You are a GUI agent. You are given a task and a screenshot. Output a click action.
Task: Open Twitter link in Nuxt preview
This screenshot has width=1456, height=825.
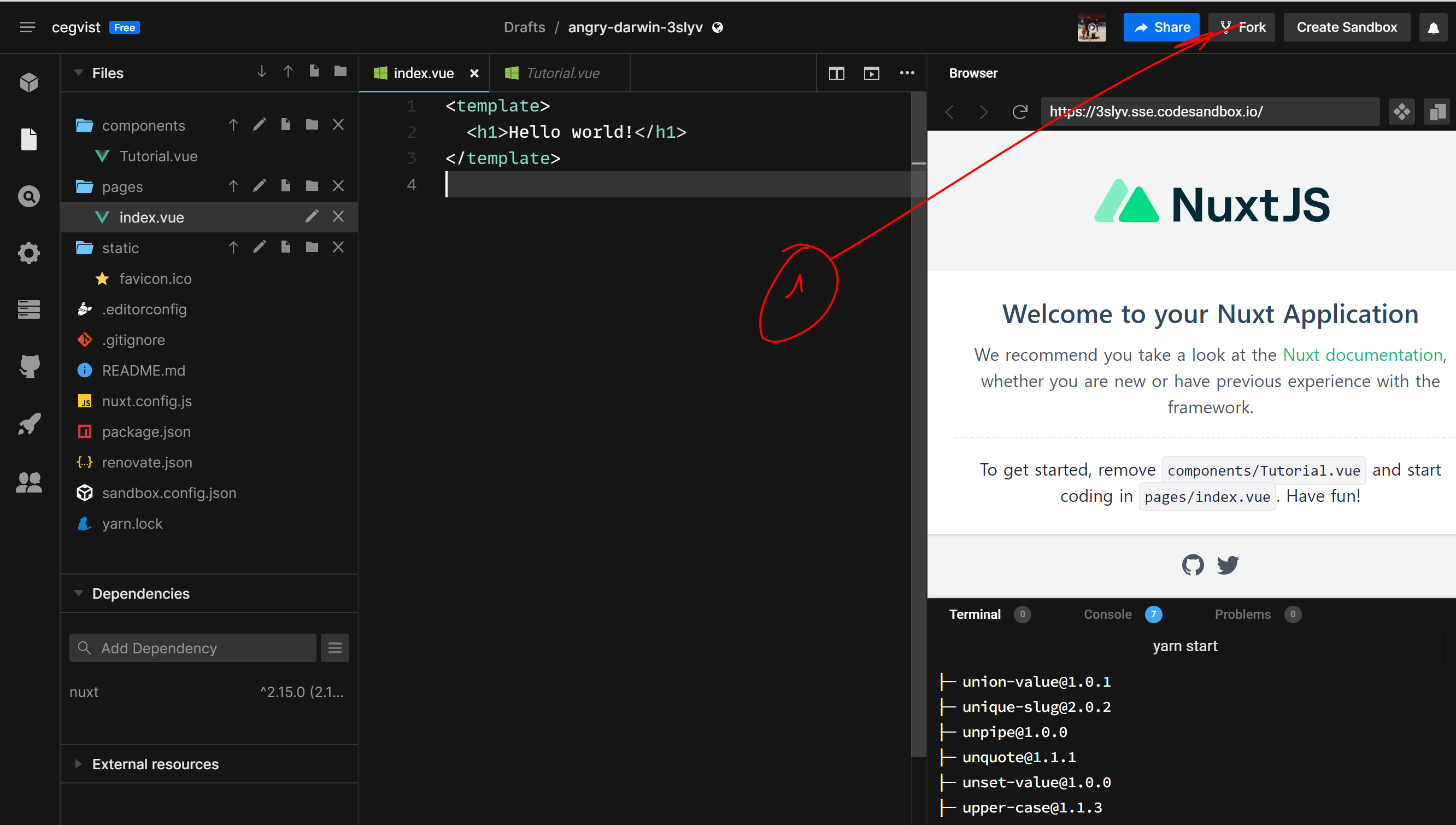pos(1228,565)
